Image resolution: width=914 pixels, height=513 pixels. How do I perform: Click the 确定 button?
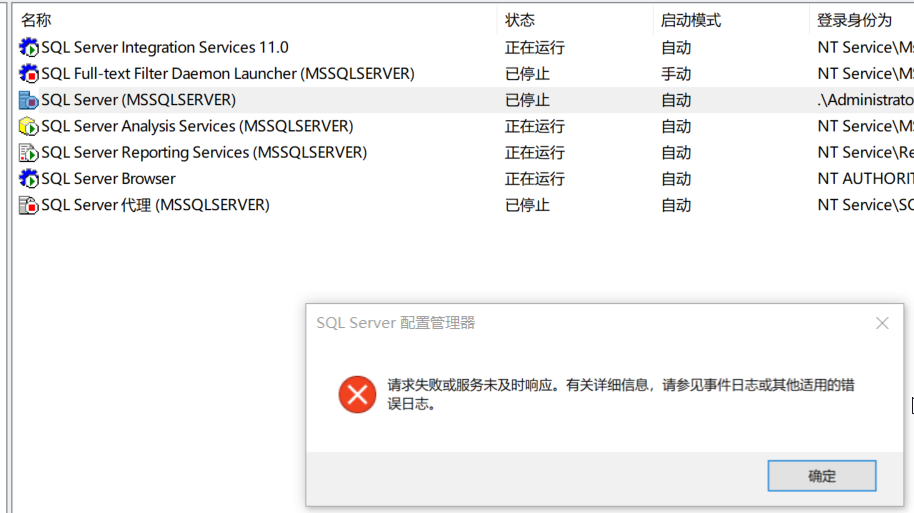click(x=822, y=476)
